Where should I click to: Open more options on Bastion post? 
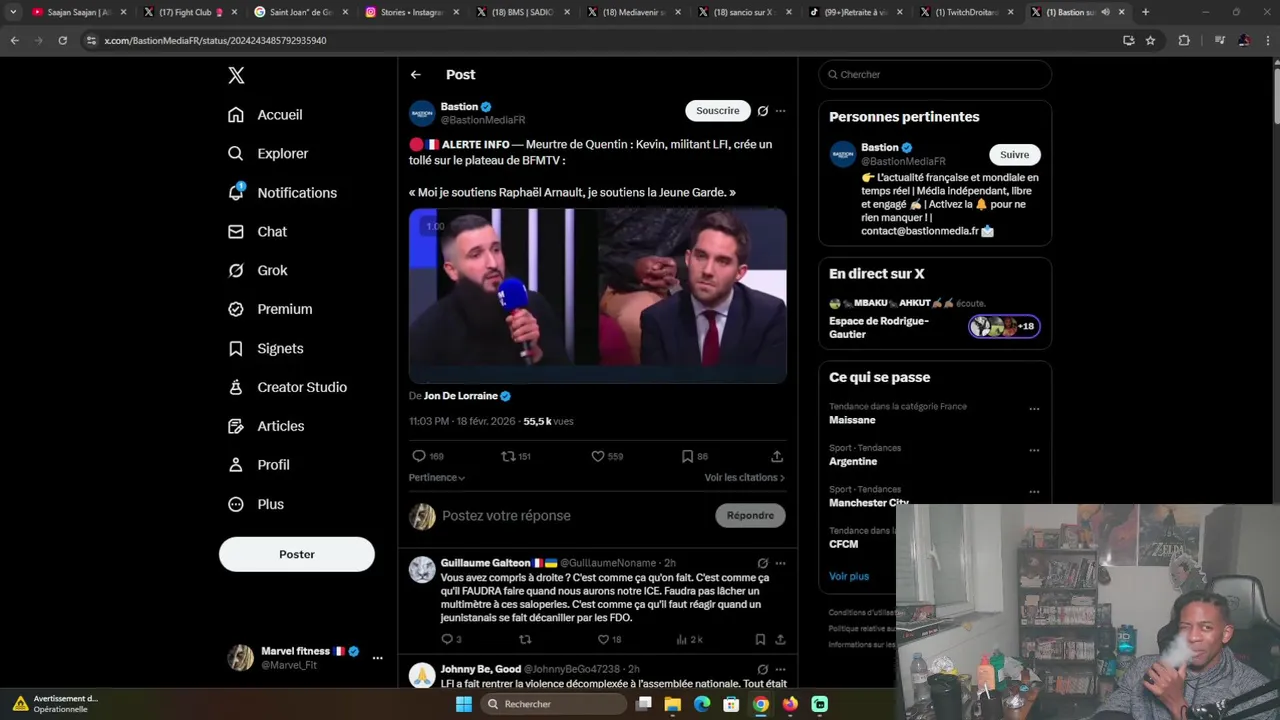(781, 111)
